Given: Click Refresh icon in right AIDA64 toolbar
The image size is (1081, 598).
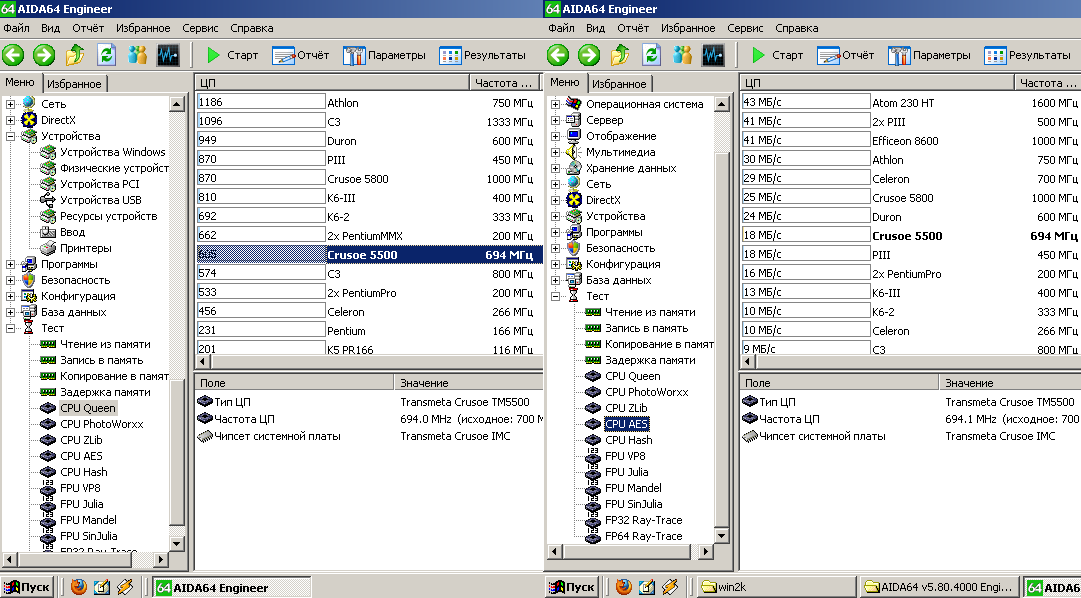Looking at the screenshot, I should [651, 54].
